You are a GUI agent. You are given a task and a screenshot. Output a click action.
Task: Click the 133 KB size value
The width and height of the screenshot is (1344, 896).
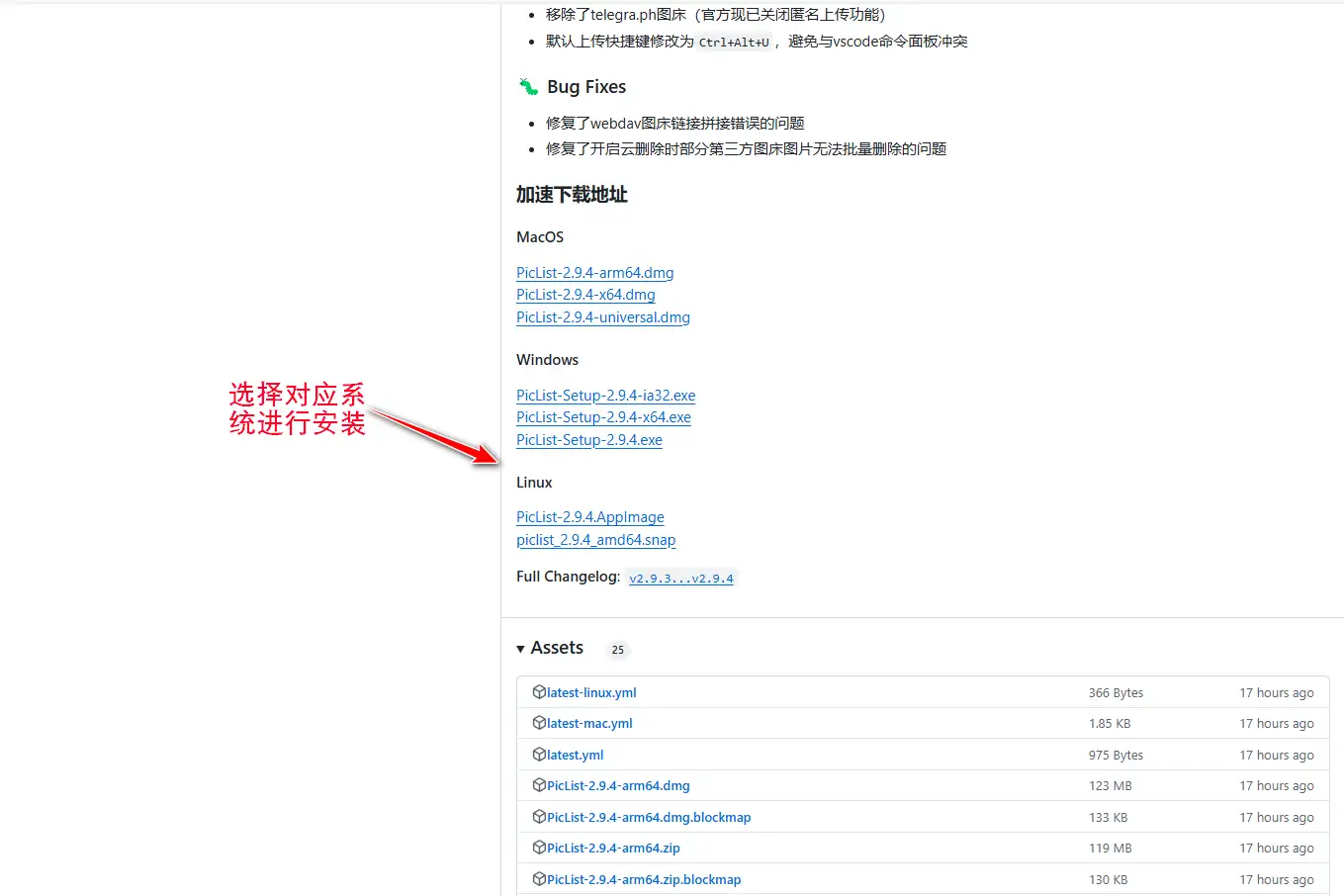click(x=1108, y=818)
